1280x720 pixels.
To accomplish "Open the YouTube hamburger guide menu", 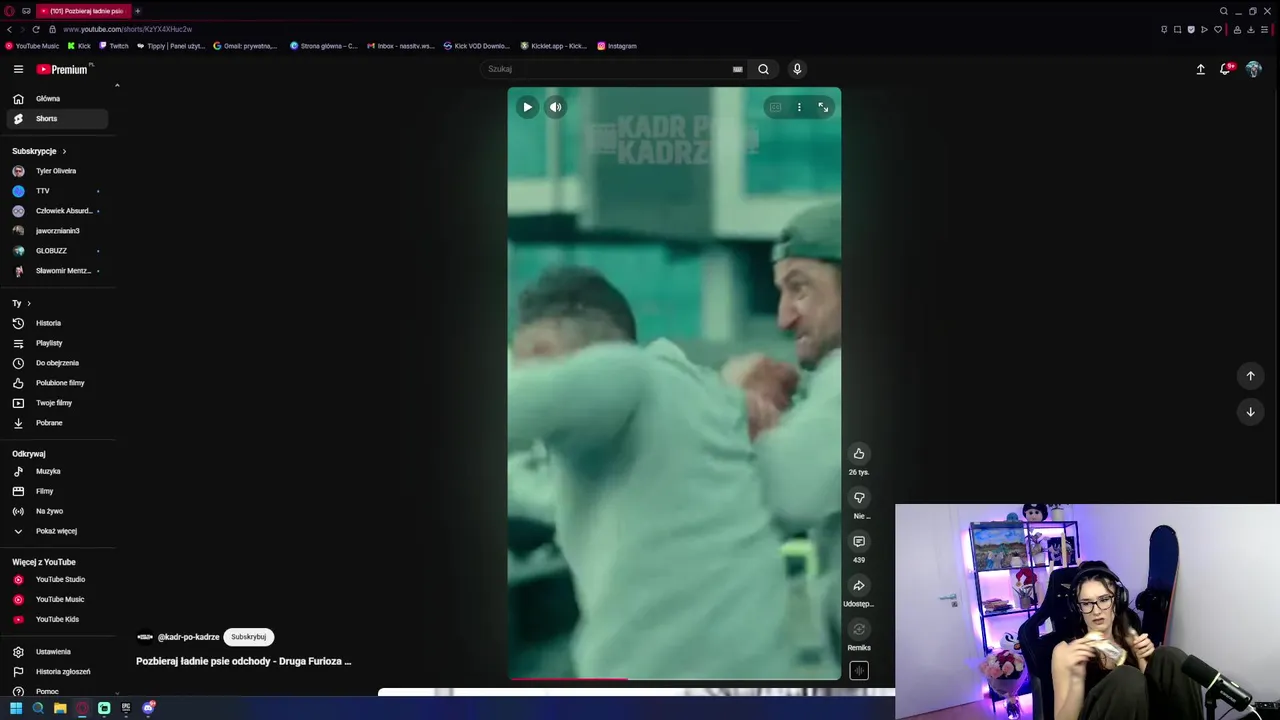I will click(x=18, y=69).
